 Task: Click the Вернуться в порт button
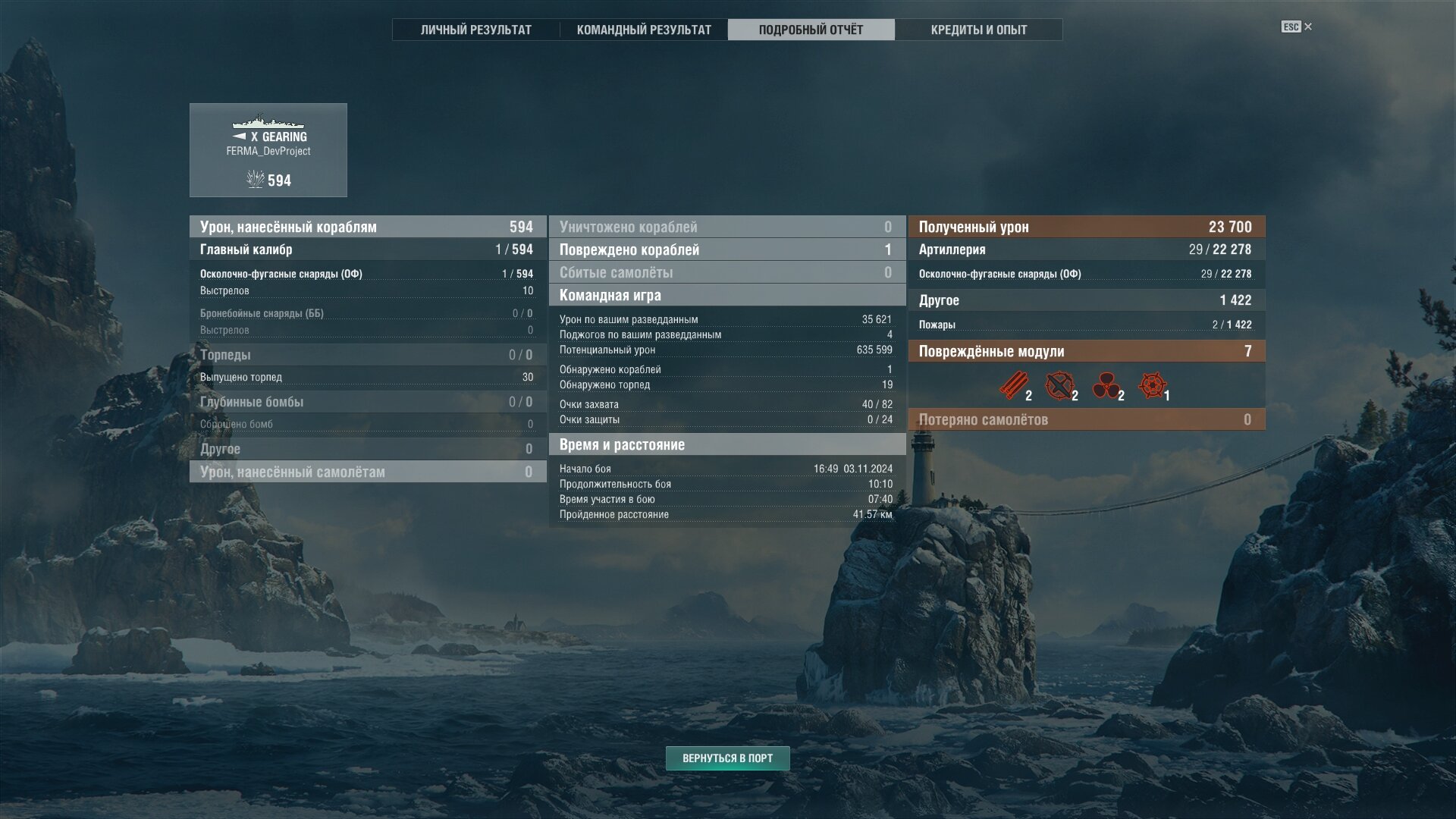[728, 758]
